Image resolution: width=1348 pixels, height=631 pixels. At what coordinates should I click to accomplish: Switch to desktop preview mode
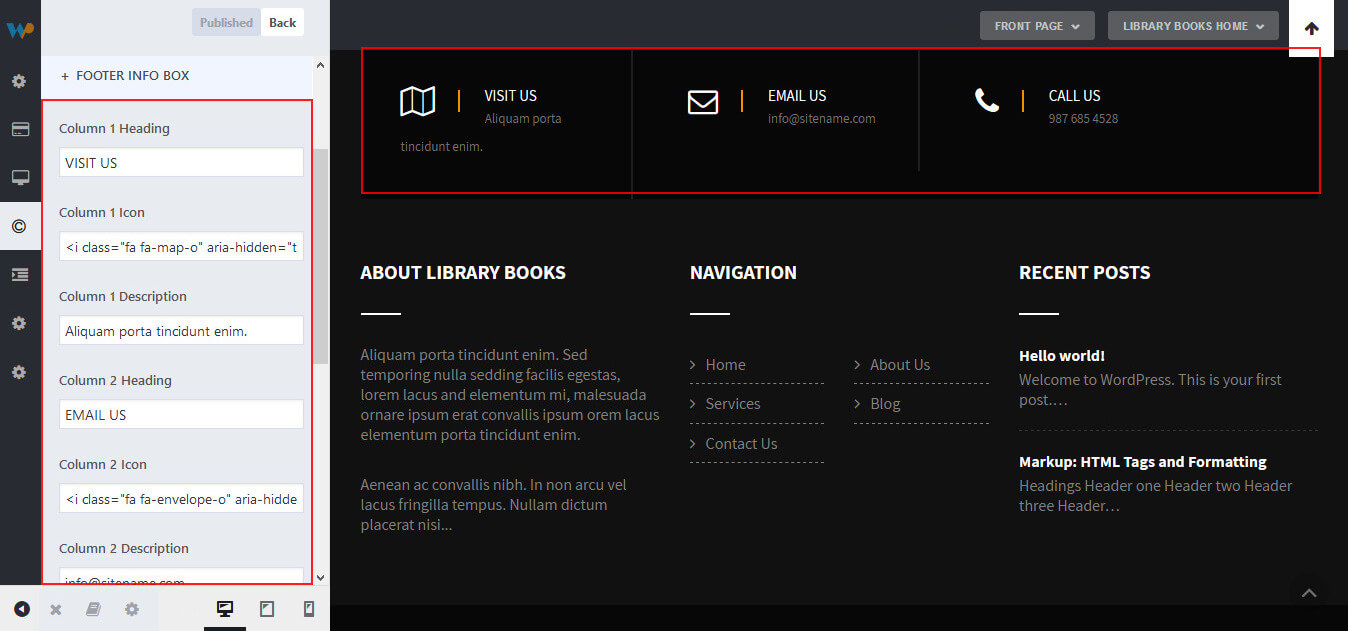(x=225, y=609)
